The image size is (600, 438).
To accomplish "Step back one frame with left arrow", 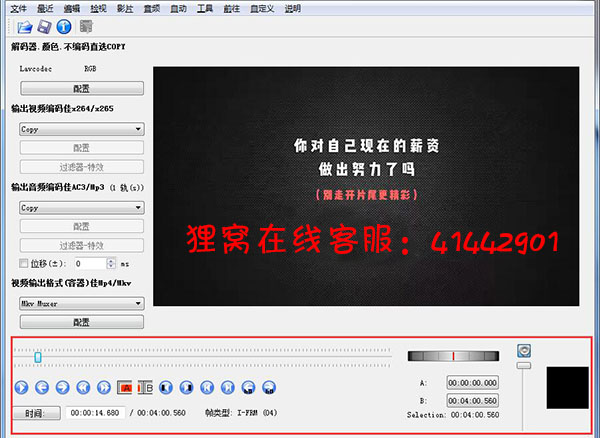I will [x=42, y=388].
